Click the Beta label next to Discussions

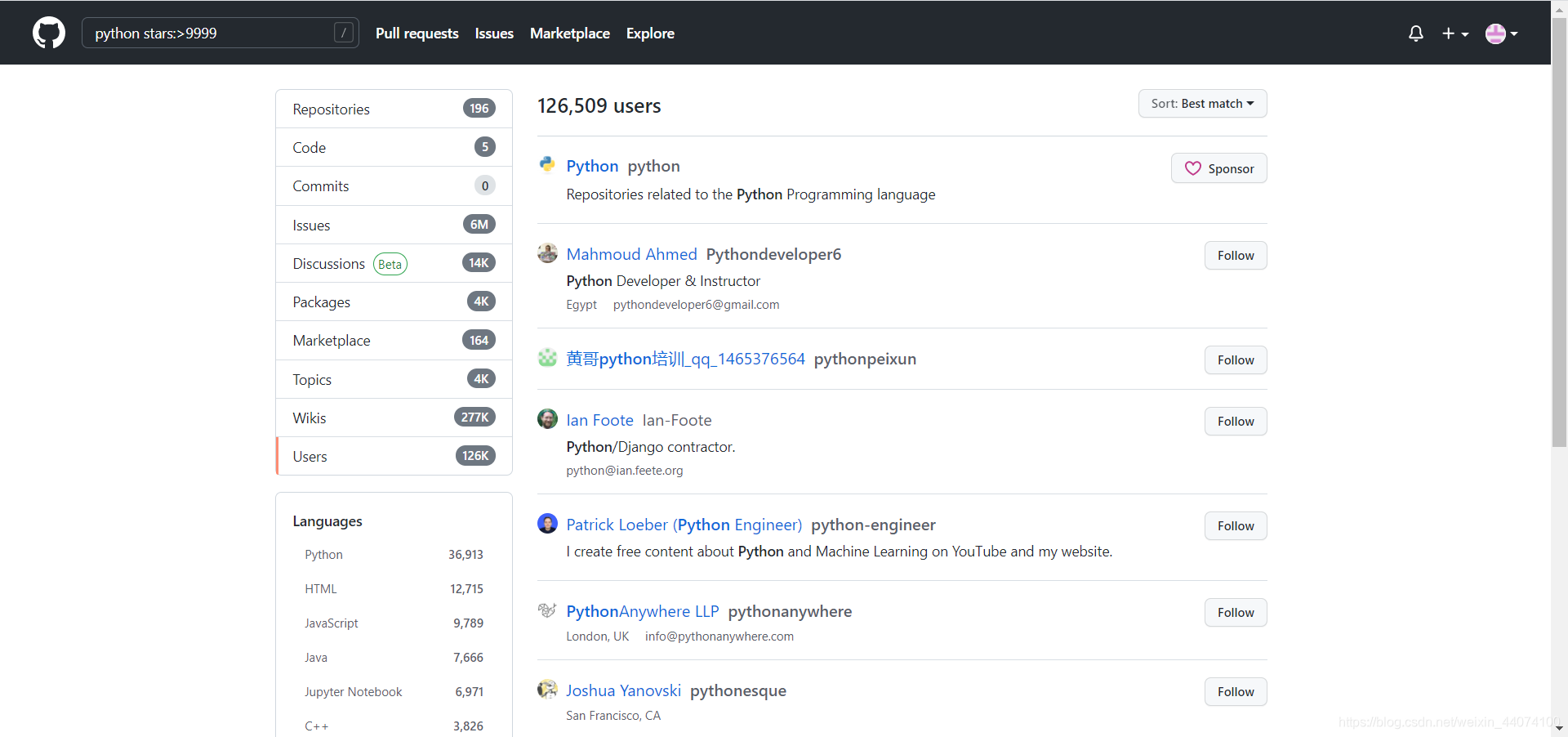point(390,264)
